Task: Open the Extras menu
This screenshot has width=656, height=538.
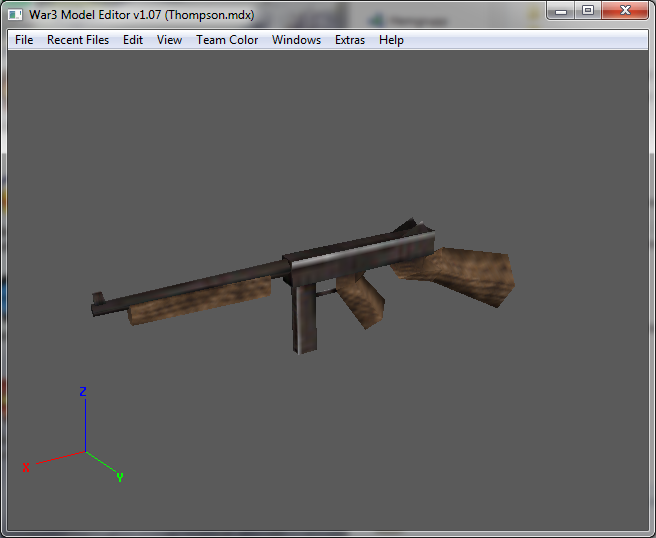Action: point(350,40)
